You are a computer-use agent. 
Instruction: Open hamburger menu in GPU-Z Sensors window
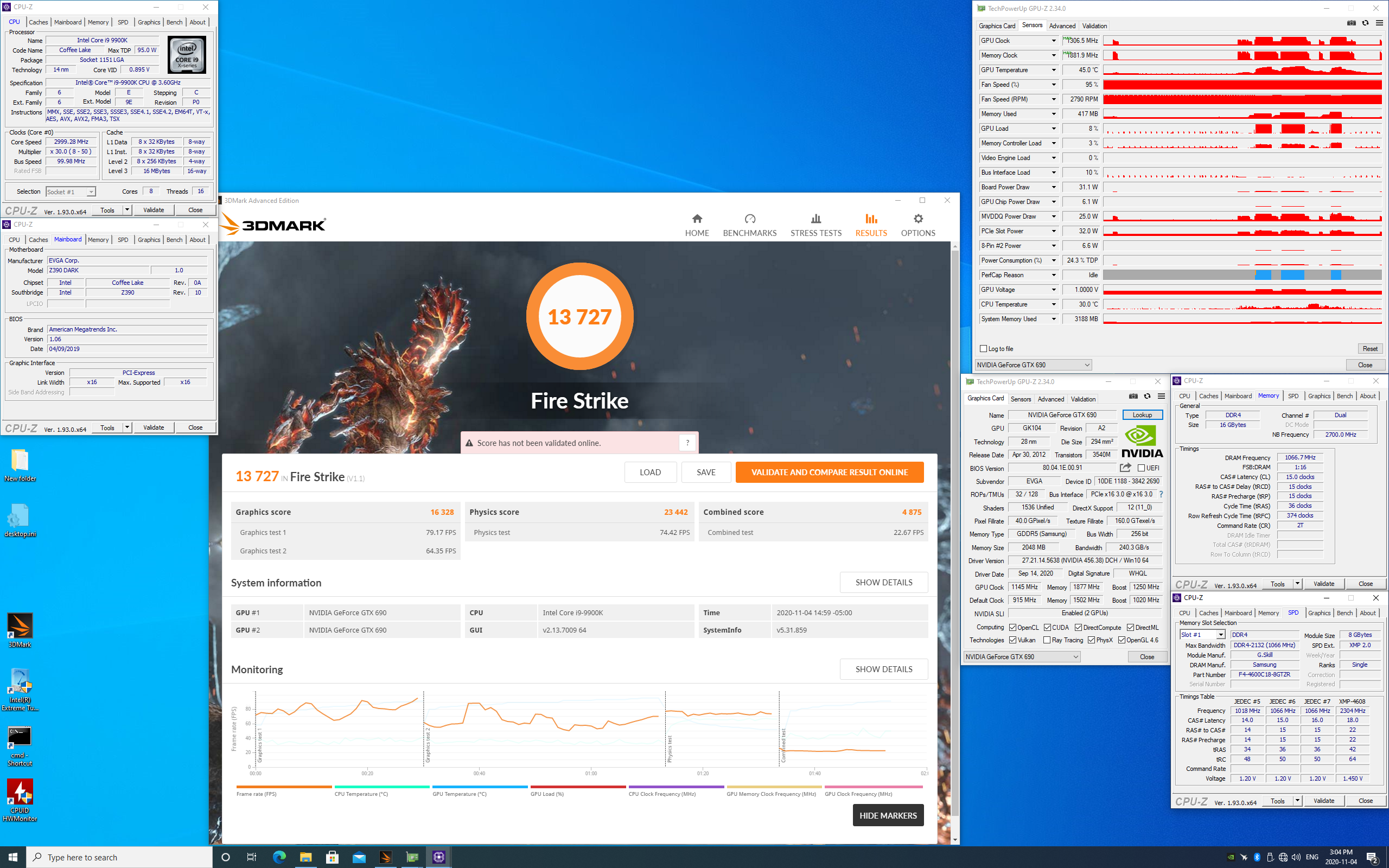[x=1379, y=23]
